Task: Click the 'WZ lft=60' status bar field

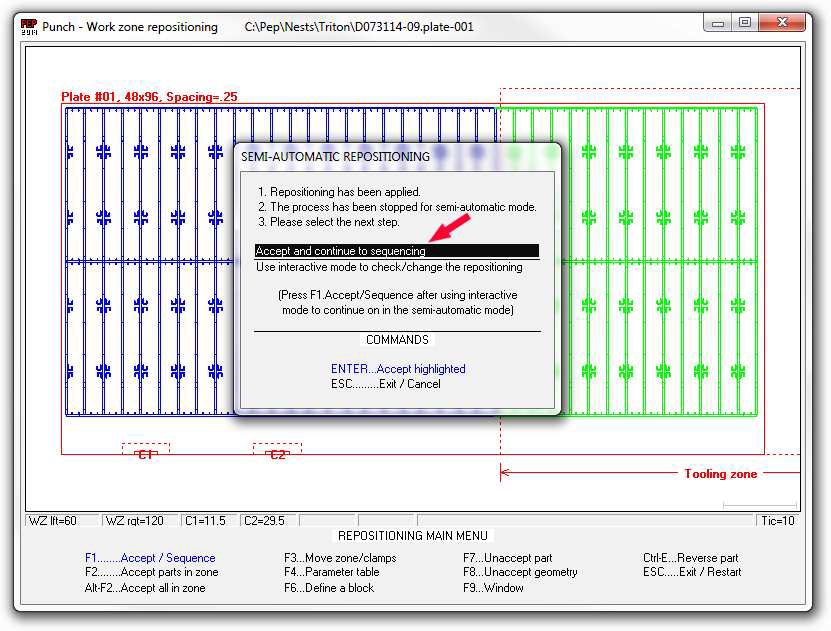Action: point(62,521)
